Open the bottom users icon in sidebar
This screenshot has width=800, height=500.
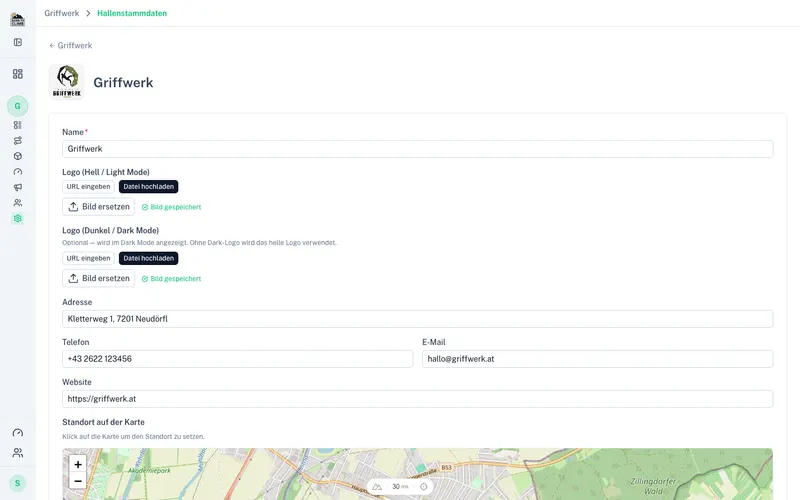[18, 453]
